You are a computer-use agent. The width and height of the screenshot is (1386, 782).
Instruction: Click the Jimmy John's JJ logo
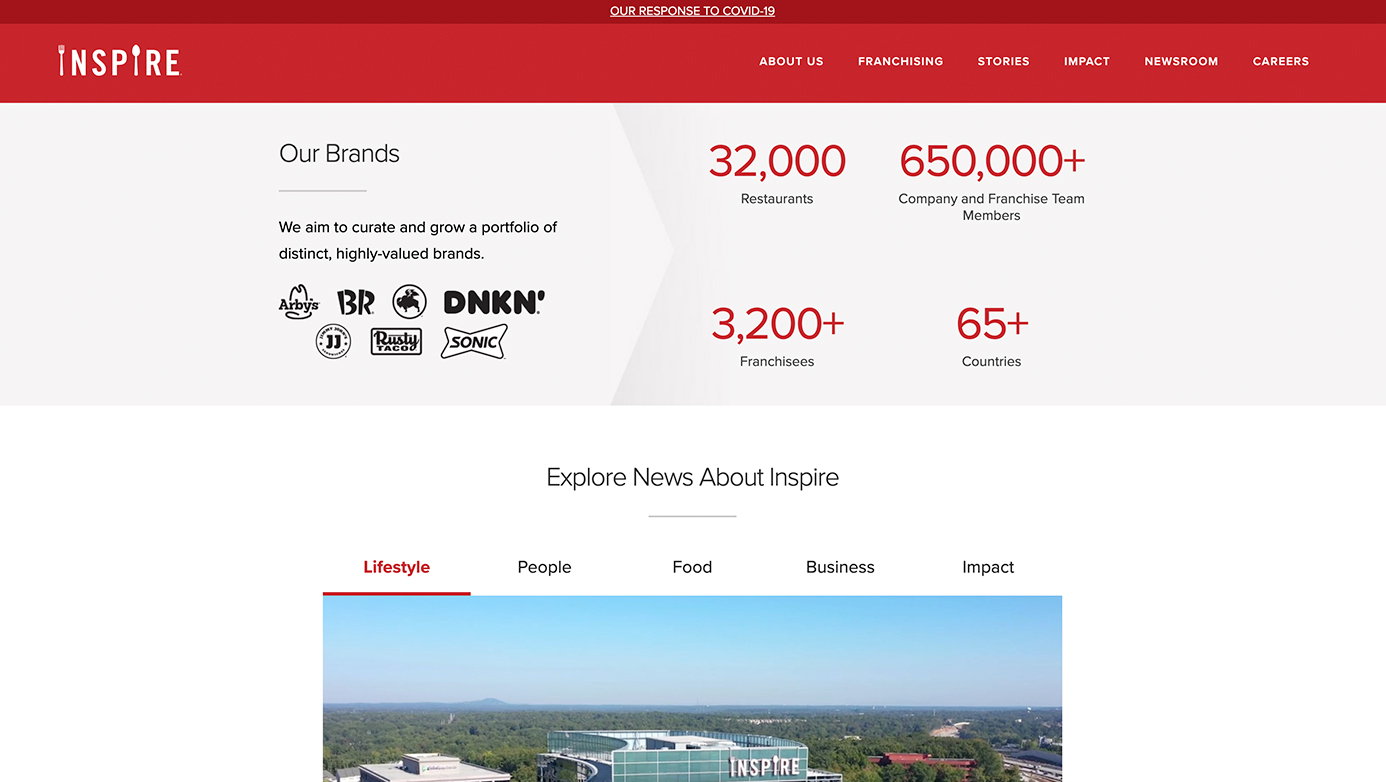pyautogui.click(x=333, y=342)
